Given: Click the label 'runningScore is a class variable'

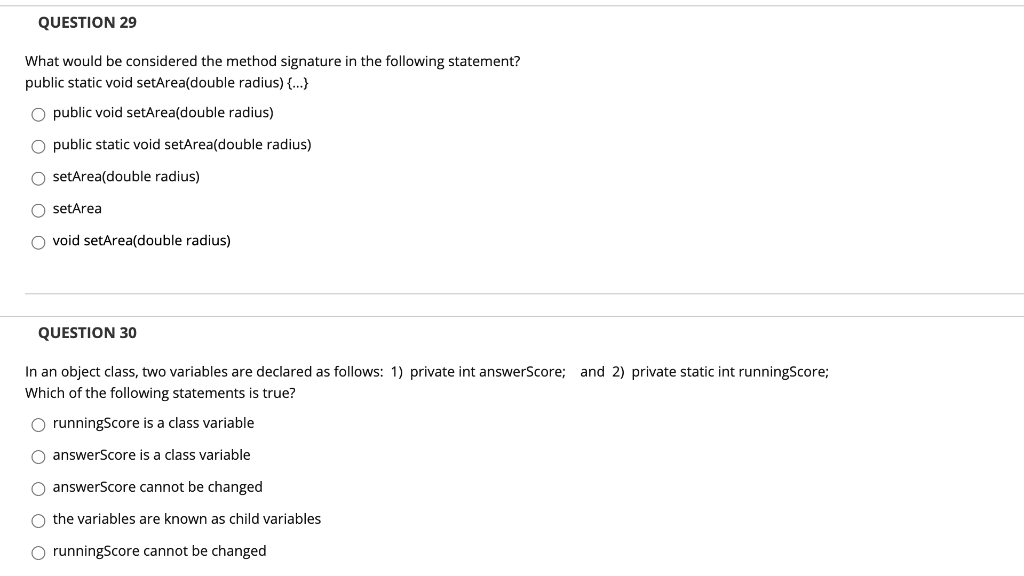Looking at the screenshot, I should pyautogui.click(x=153, y=423).
